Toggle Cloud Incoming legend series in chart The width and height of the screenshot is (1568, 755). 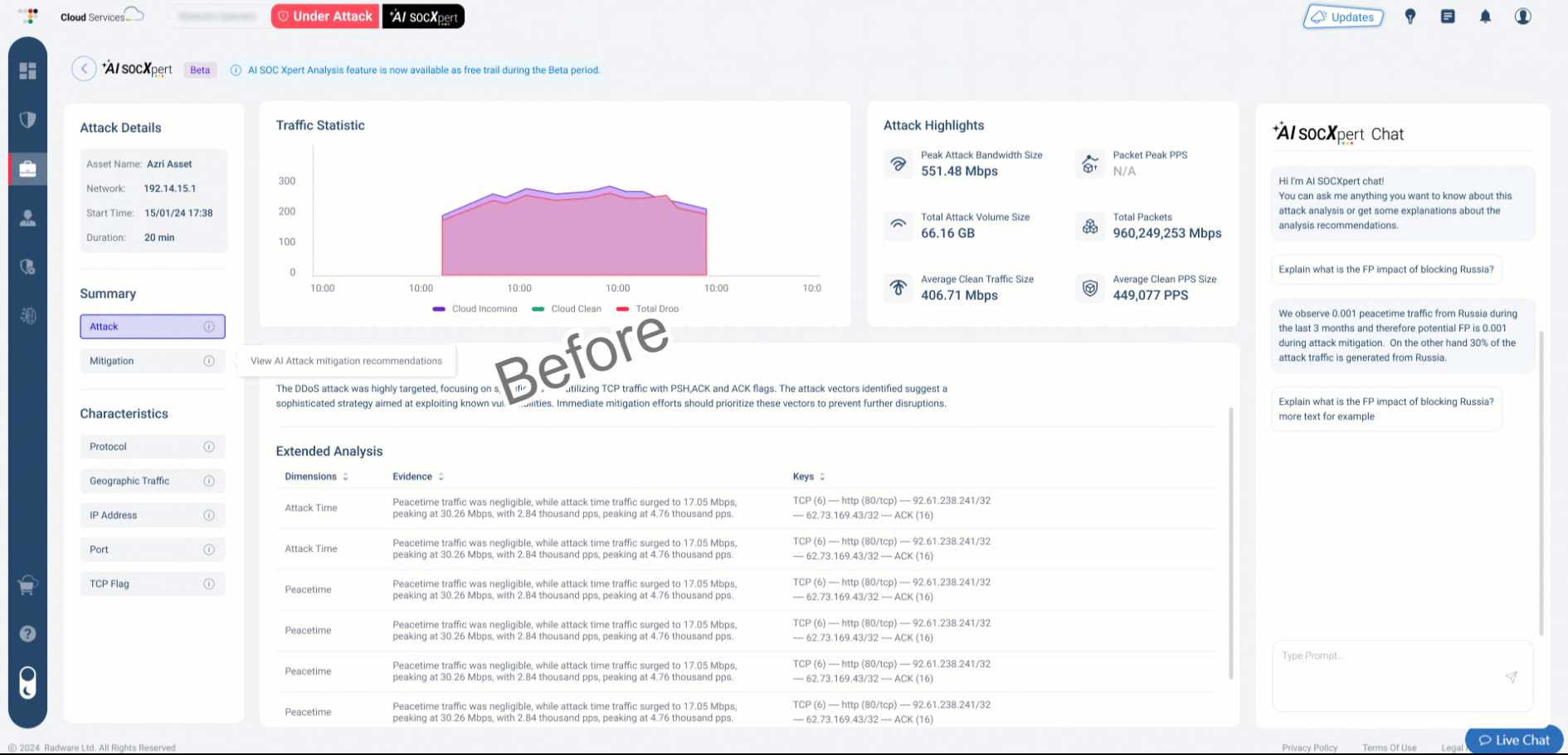(475, 309)
